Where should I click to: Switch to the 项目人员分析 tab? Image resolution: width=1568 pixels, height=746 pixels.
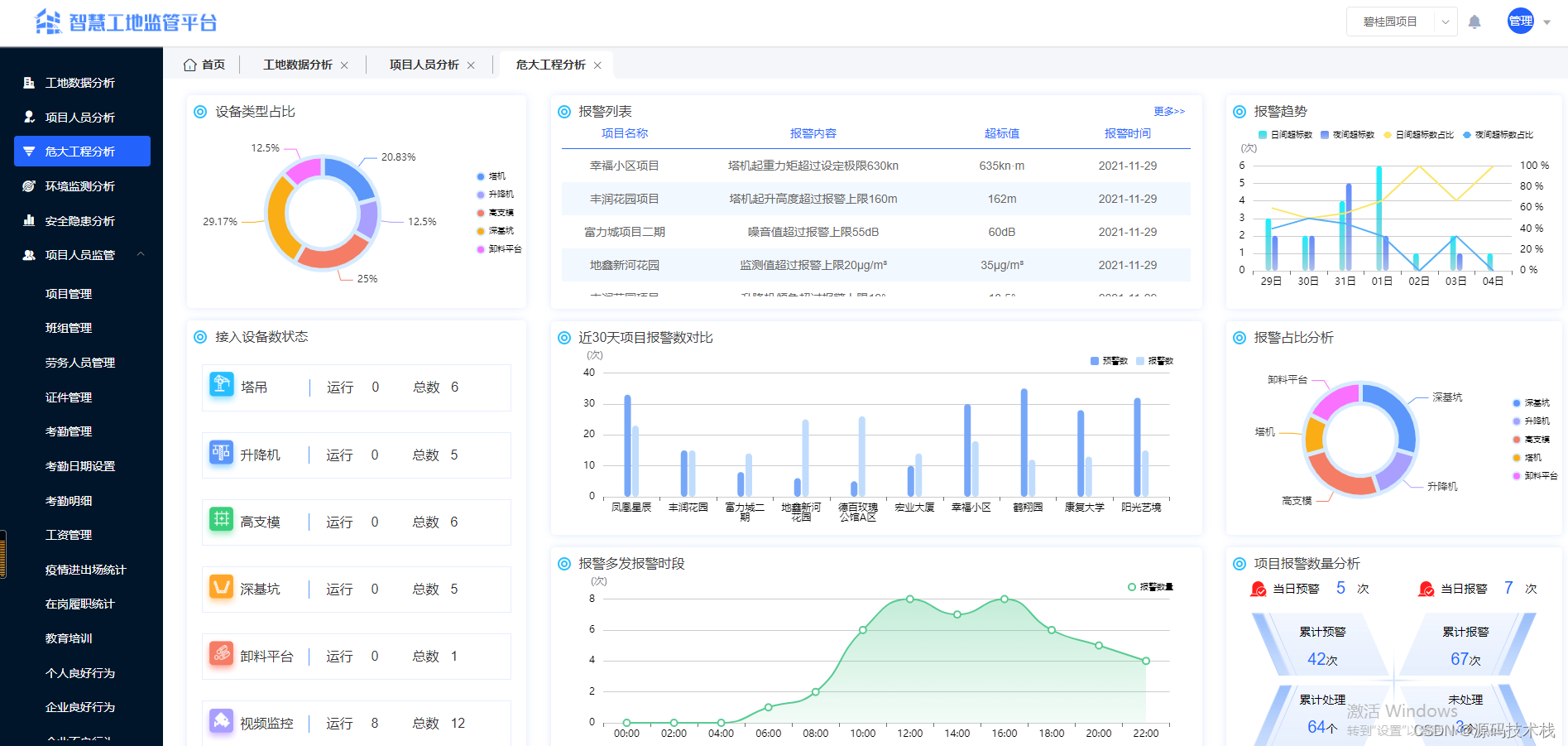pos(424,65)
